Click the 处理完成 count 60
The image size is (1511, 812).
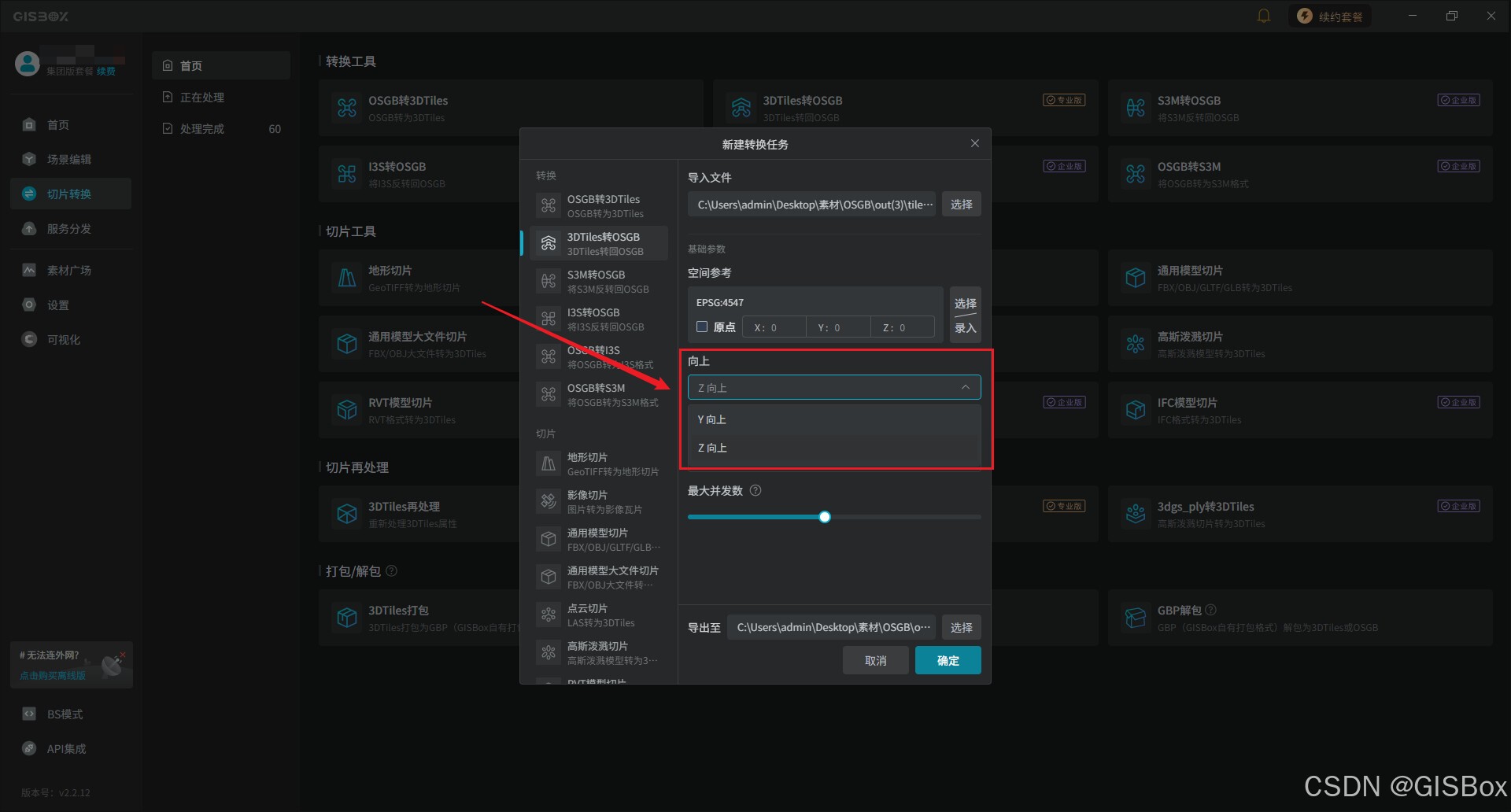click(275, 129)
